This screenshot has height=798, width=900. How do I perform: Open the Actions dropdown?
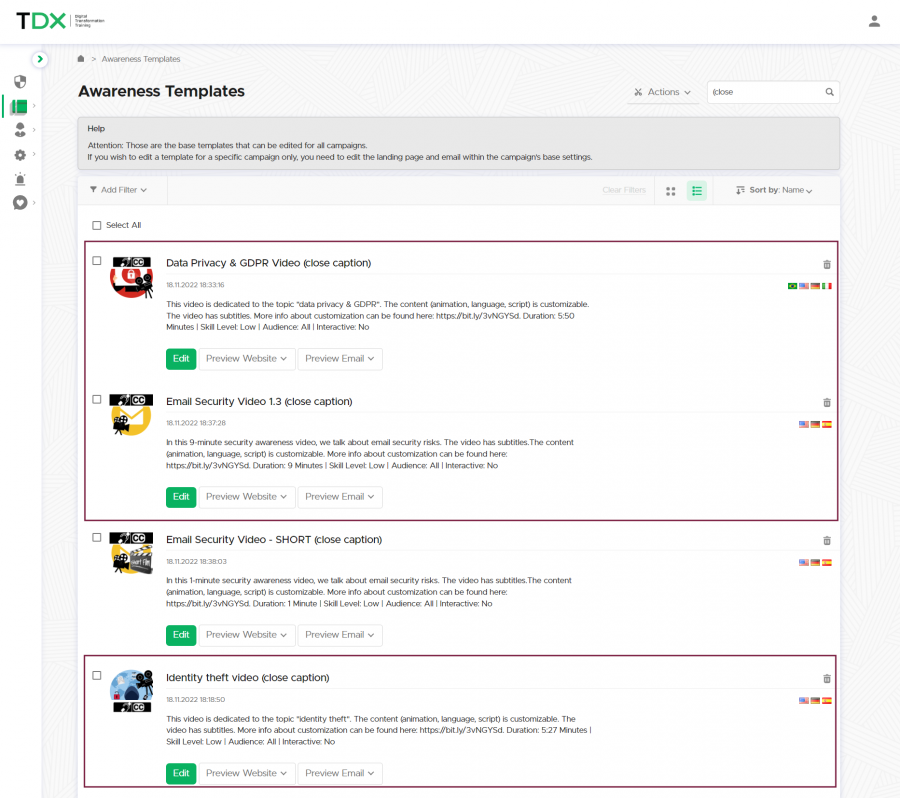click(662, 92)
